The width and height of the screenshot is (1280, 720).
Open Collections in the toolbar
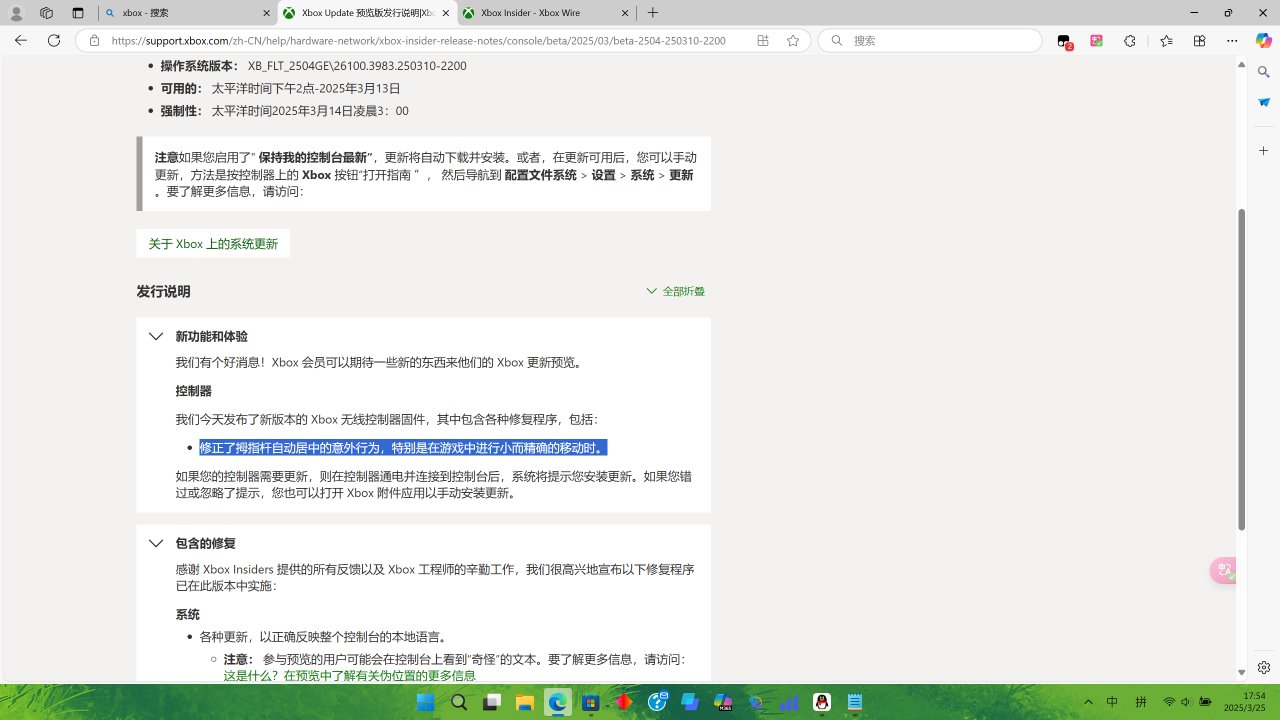click(1199, 41)
